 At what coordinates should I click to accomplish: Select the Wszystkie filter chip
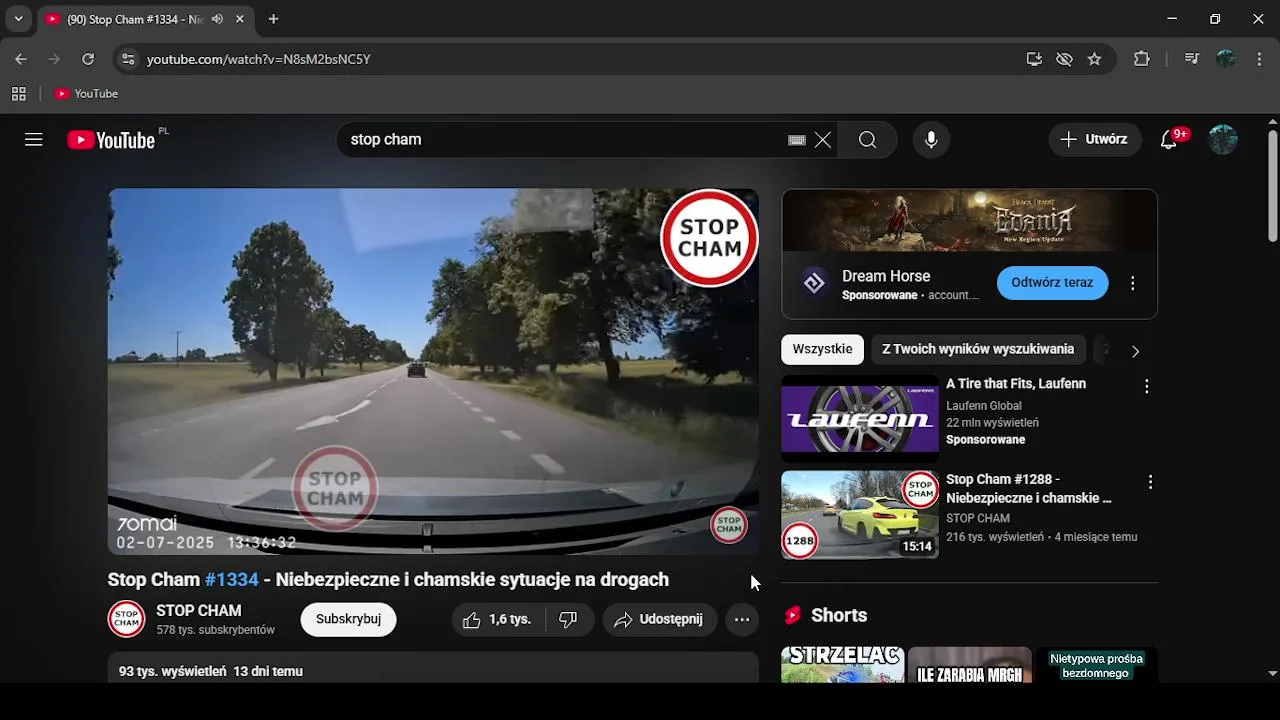point(822,350)
